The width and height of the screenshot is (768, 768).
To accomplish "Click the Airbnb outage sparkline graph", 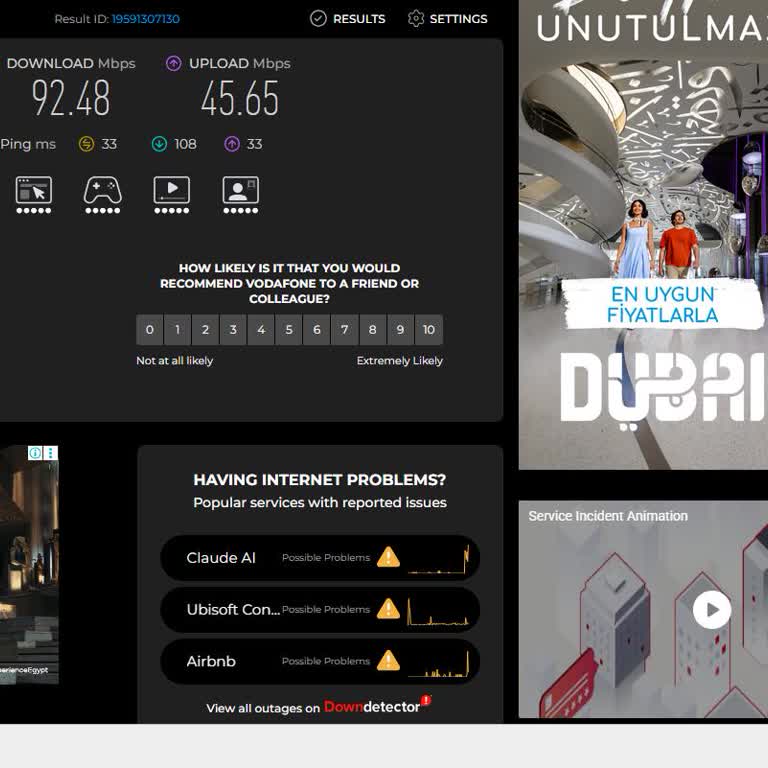I will click(438, 663).
